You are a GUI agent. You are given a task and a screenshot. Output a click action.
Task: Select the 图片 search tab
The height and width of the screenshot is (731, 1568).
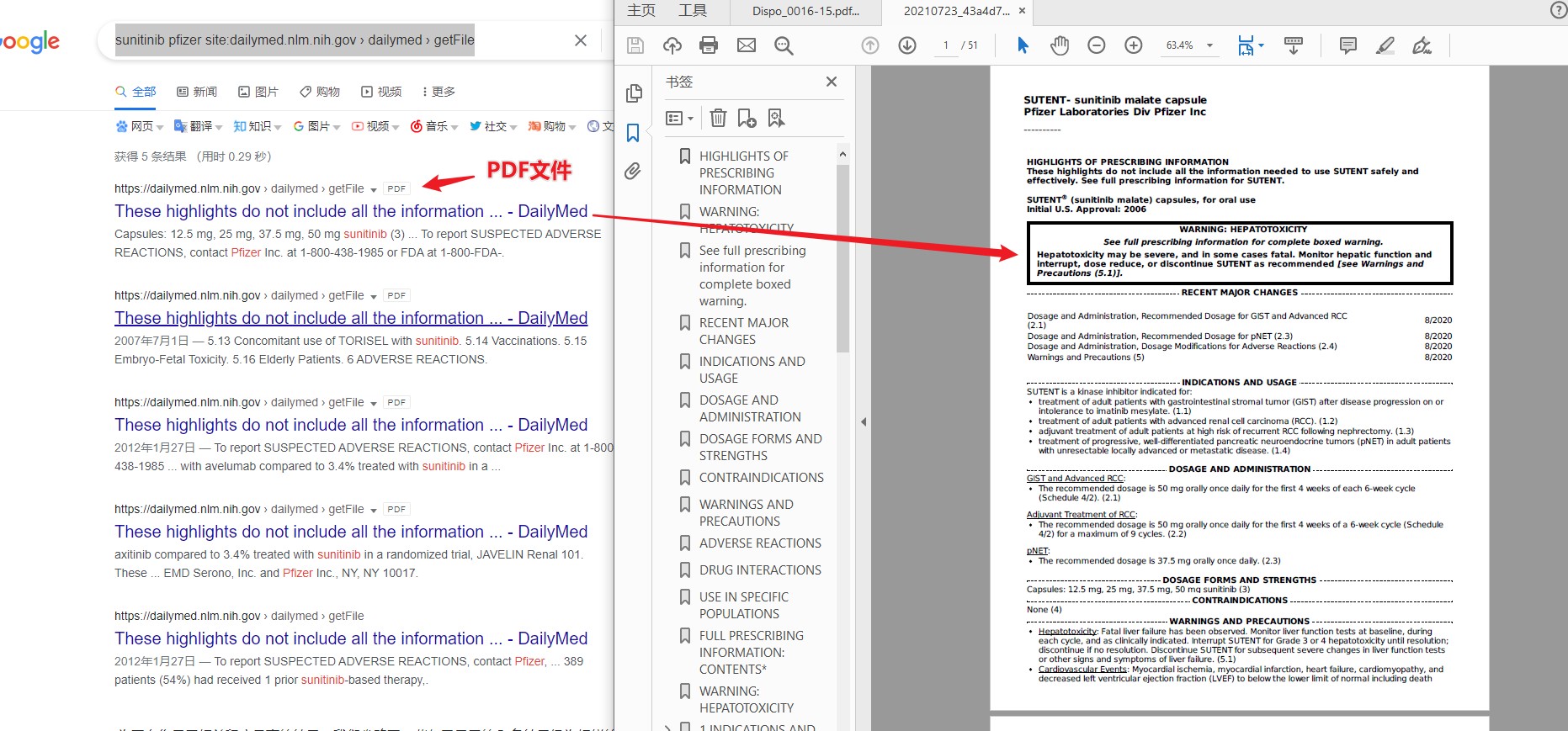pos(258,92)
